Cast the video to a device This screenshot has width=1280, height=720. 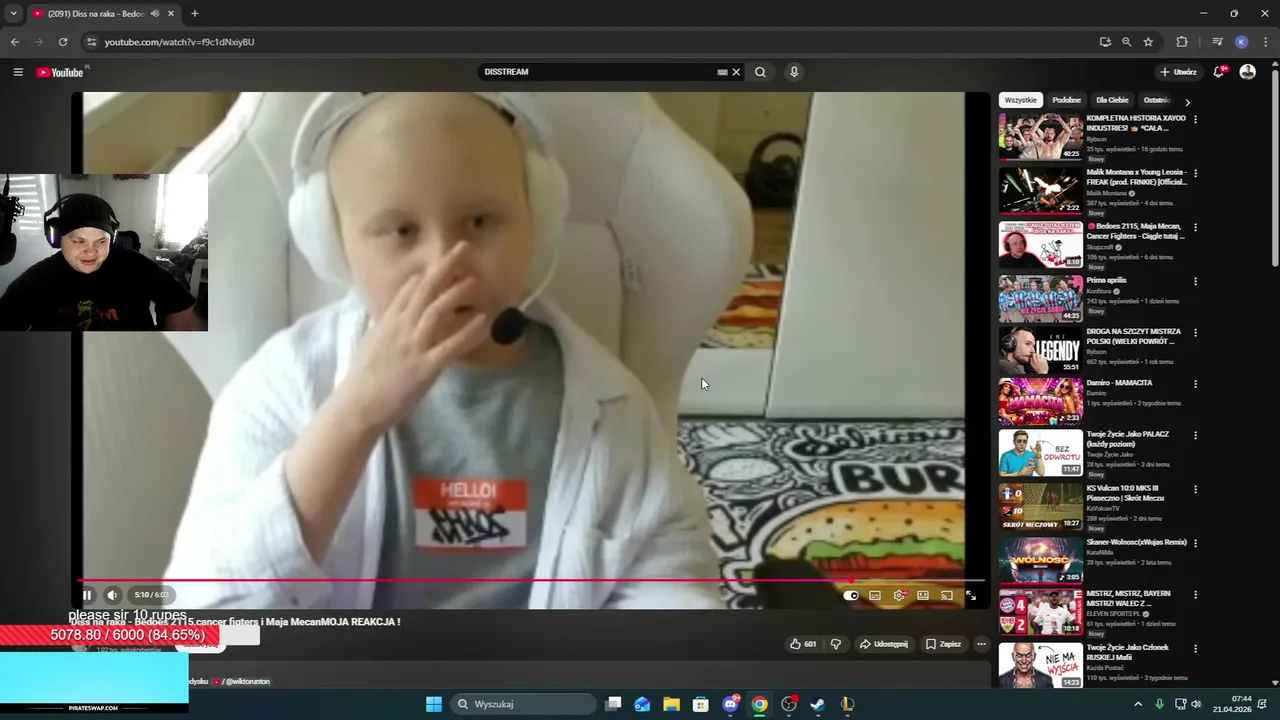(947, 595)
